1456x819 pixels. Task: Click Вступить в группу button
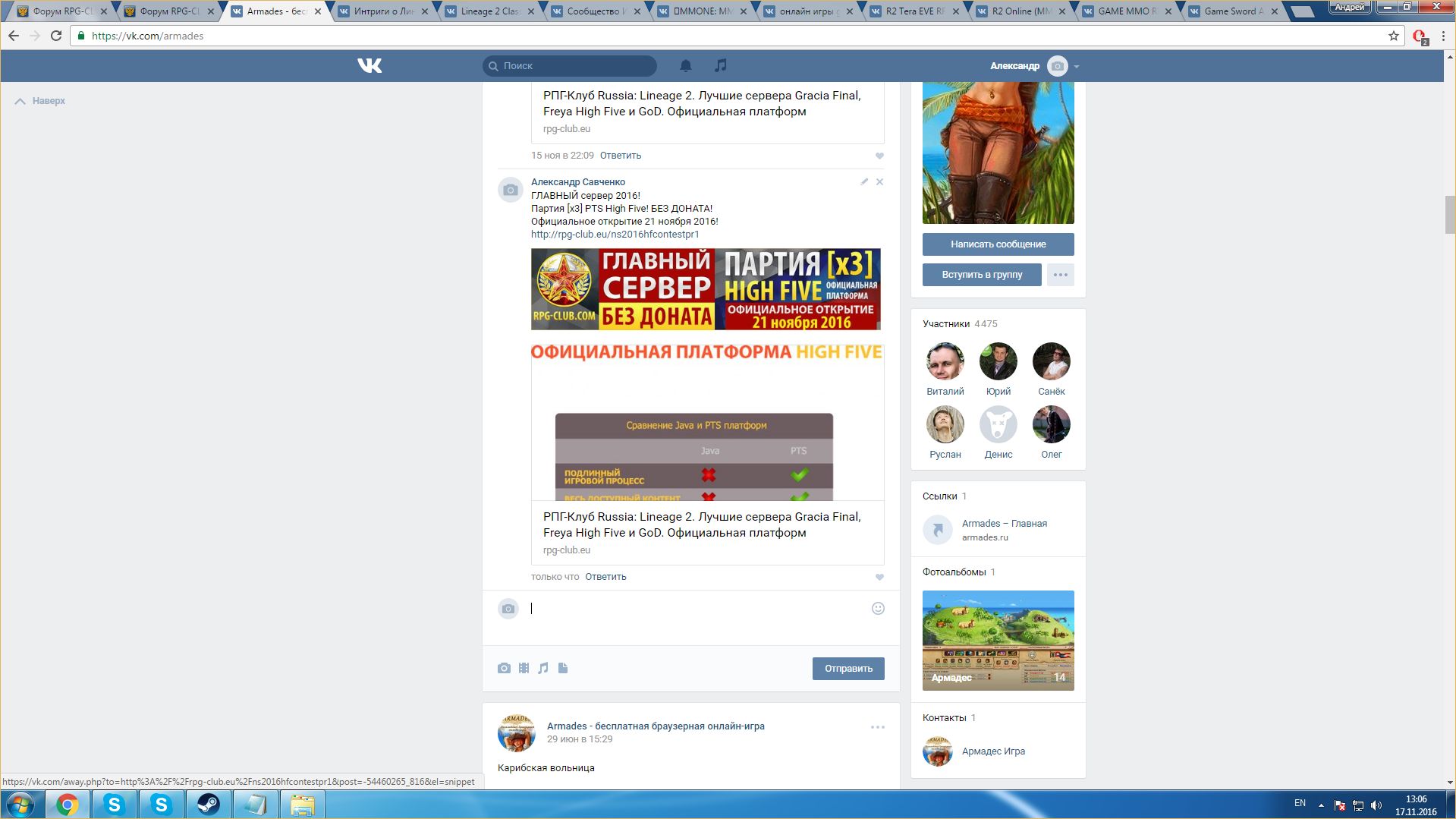point(982,275)
